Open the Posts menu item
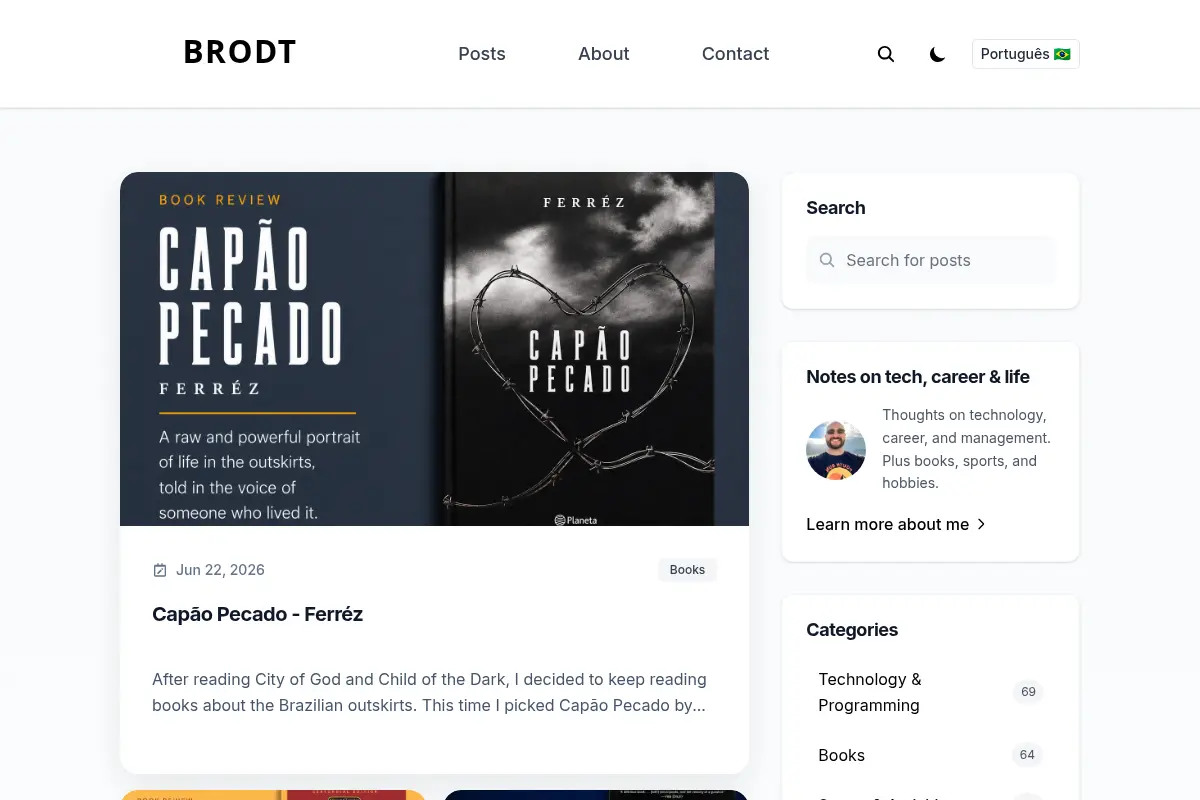 [x=482, y=54]
